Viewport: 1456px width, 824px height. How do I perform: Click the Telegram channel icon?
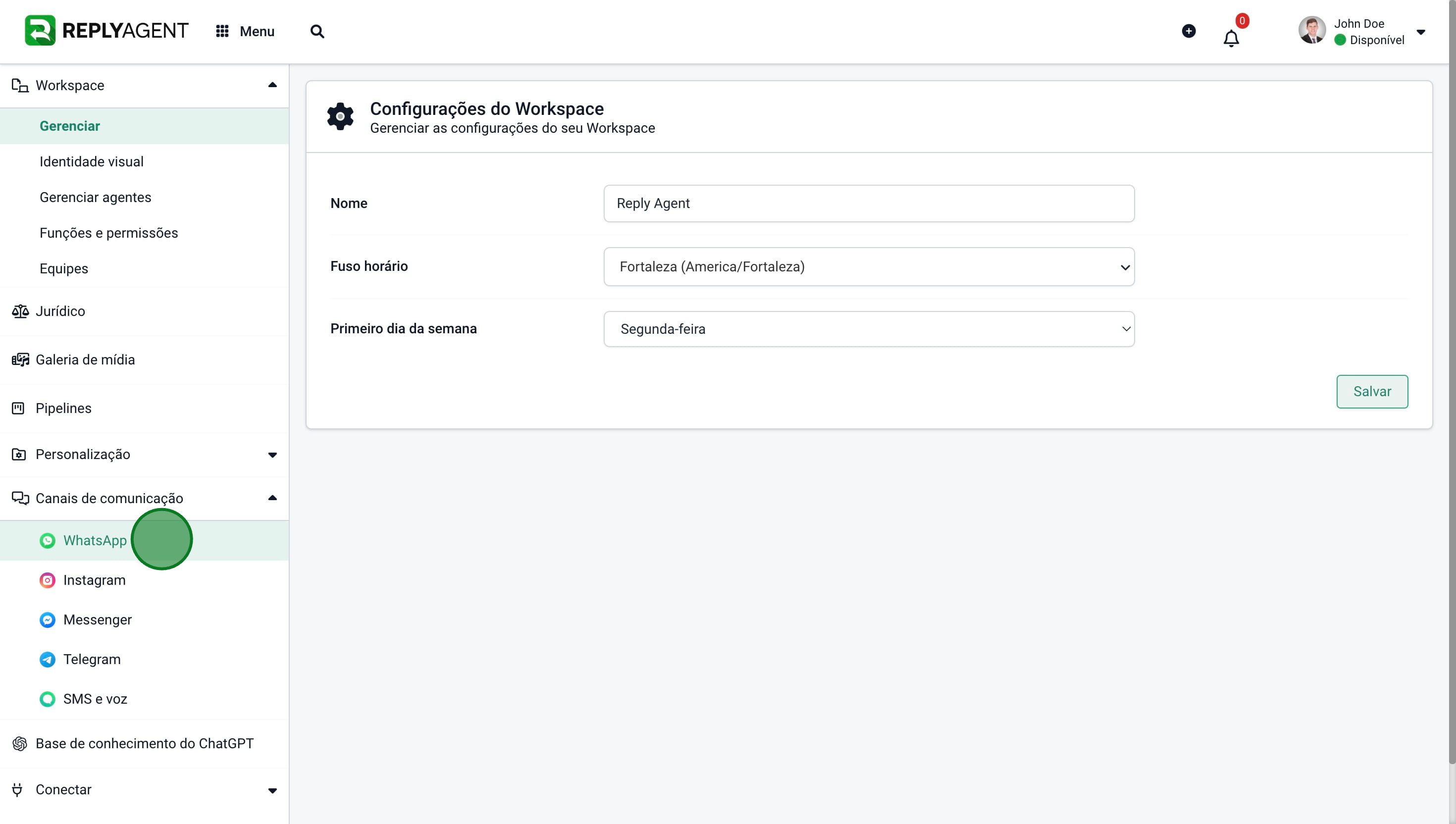tap(48, 659)
